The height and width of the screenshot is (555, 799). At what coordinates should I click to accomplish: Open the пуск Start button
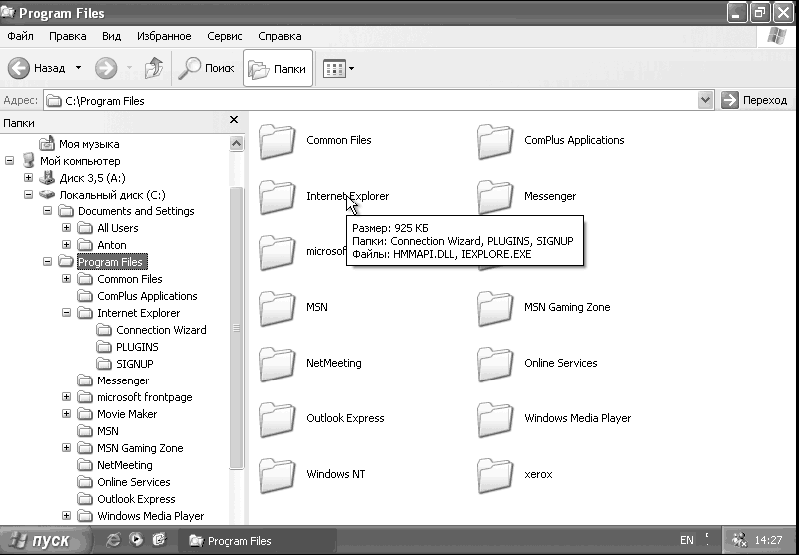click(46, 540)
